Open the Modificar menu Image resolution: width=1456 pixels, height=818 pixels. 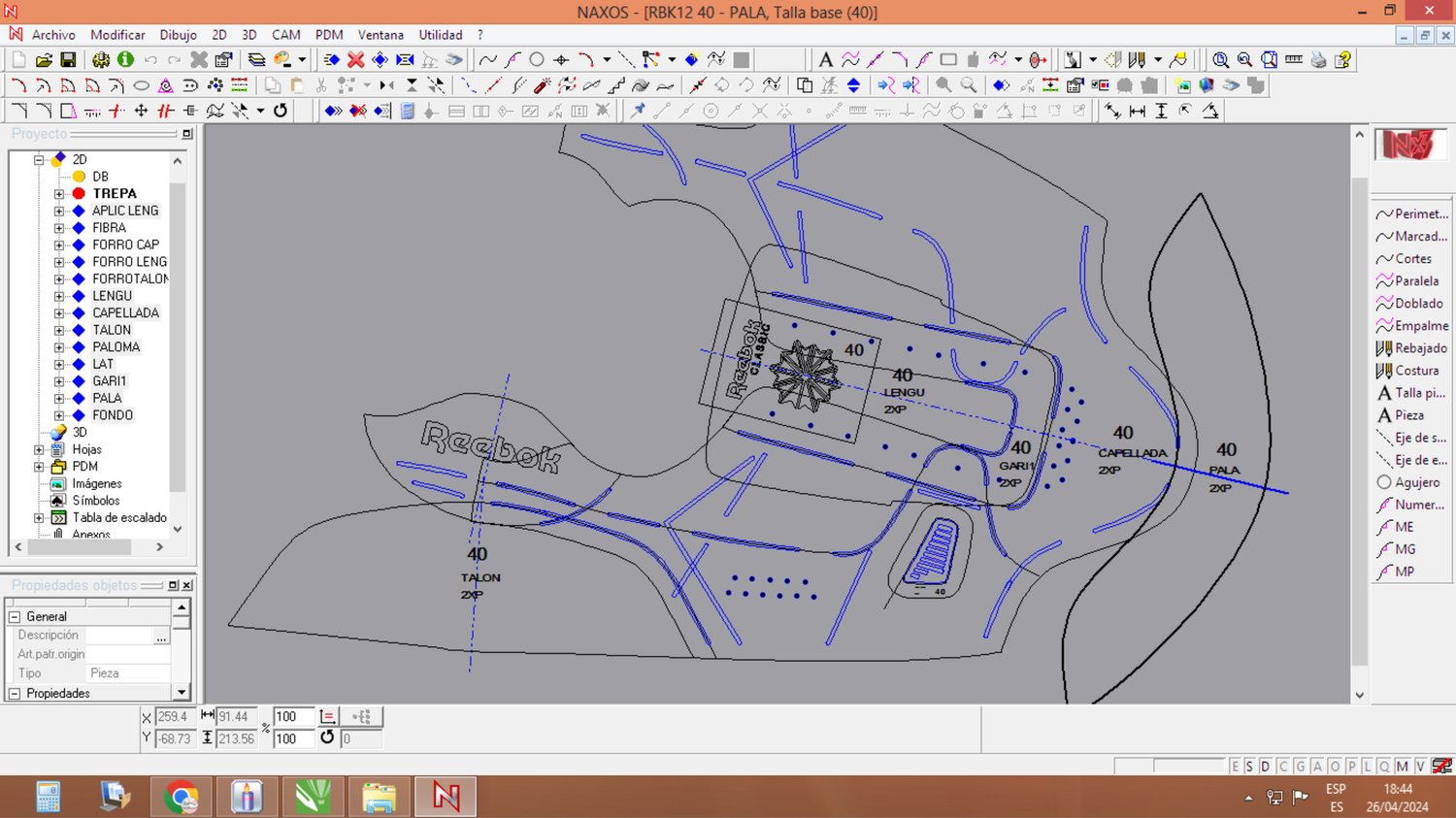(x=117, y=35)
